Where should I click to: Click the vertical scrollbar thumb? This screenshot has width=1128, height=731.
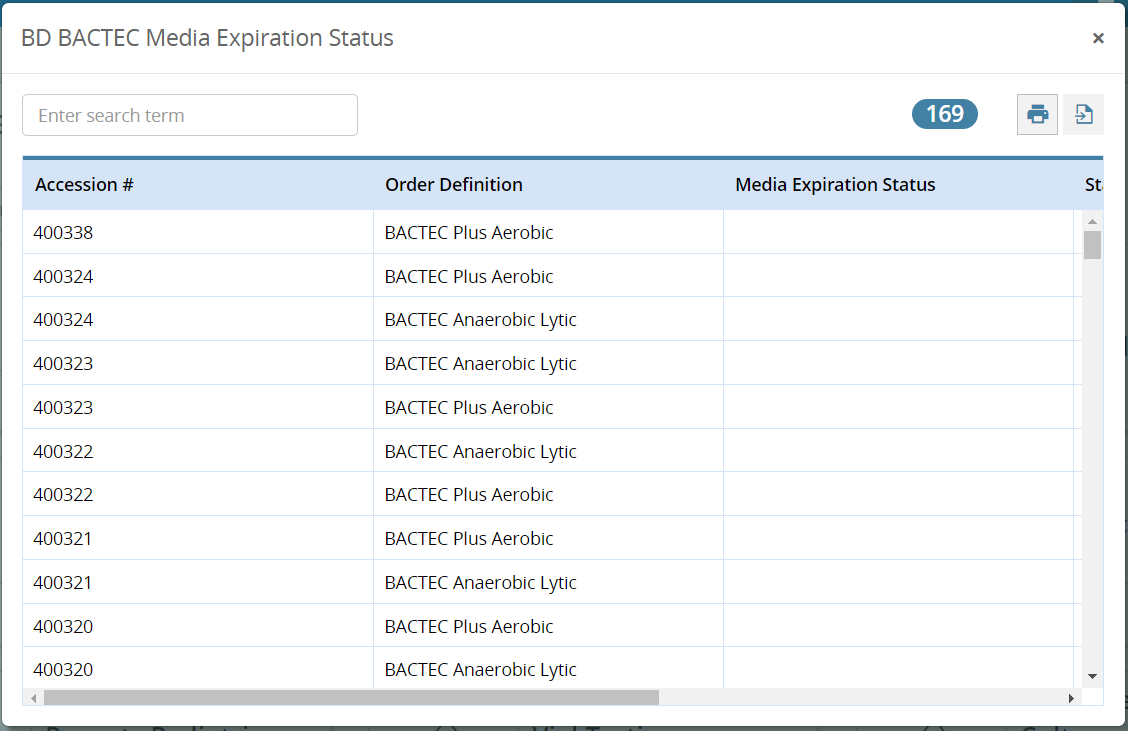(x=1092, y=245)
